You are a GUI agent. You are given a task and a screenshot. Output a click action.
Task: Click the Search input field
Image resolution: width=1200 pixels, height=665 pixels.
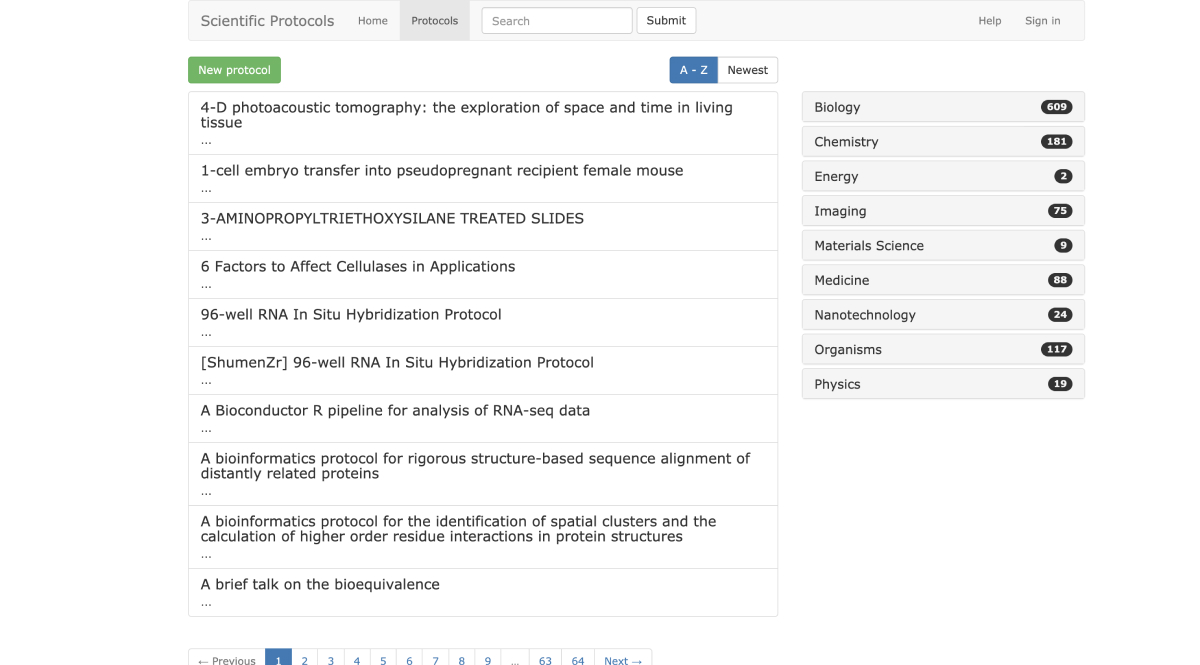click(x=556, y=21)
